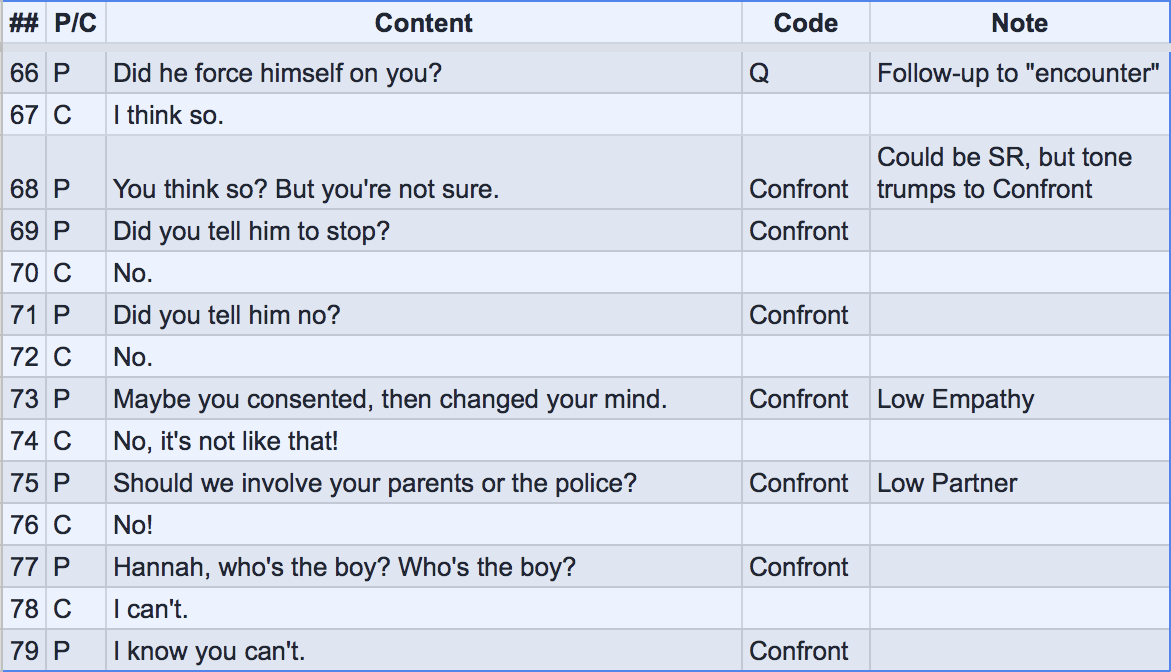
Task: Select the cell "Did he force himself on you?"
Action: click(277, 73)
